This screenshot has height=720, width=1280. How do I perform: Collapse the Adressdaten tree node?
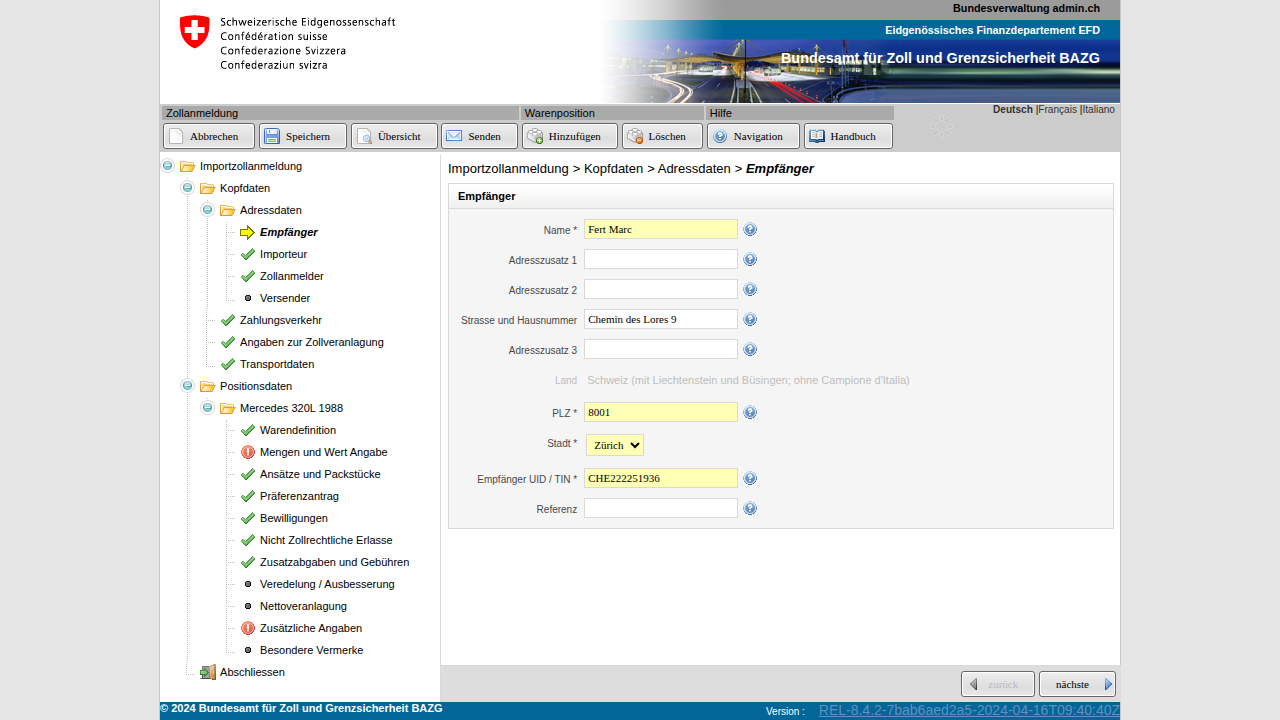click(208, 210)
